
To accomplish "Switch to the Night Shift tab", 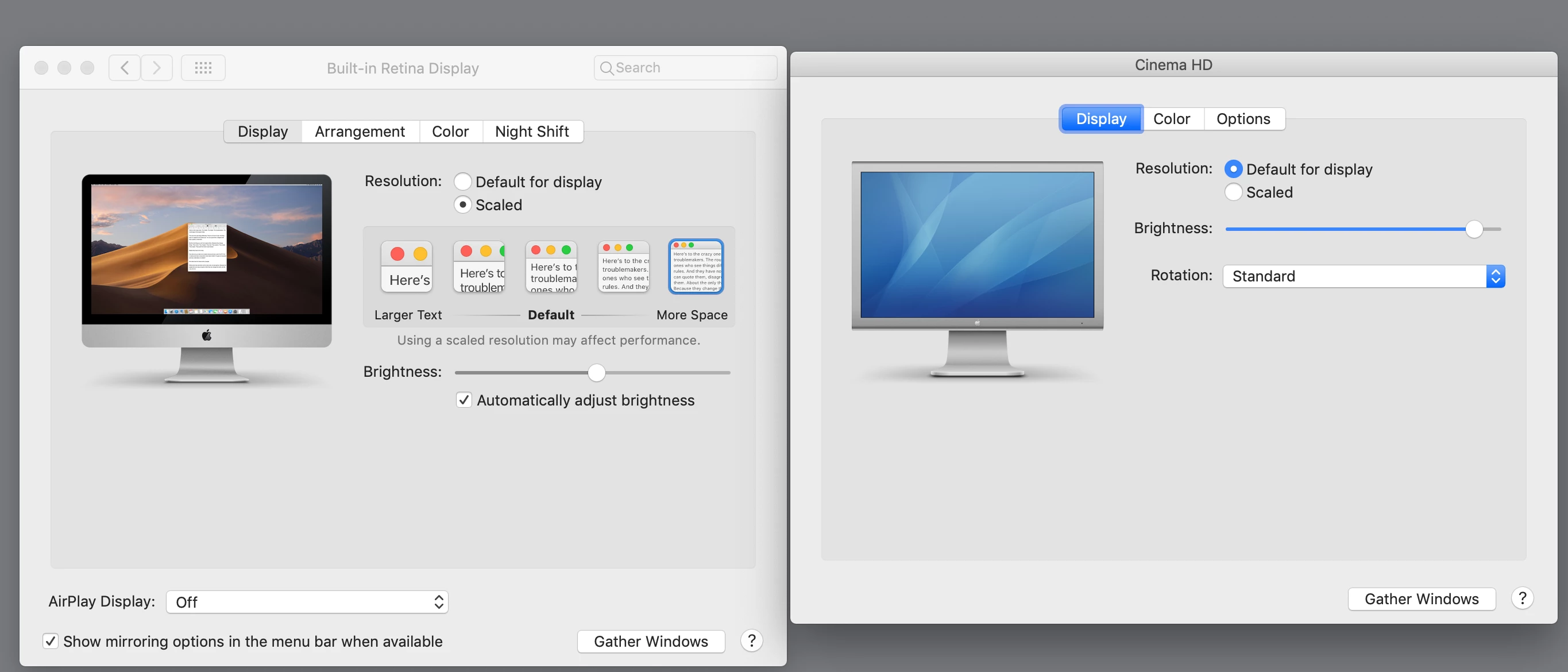I will 532,132.
